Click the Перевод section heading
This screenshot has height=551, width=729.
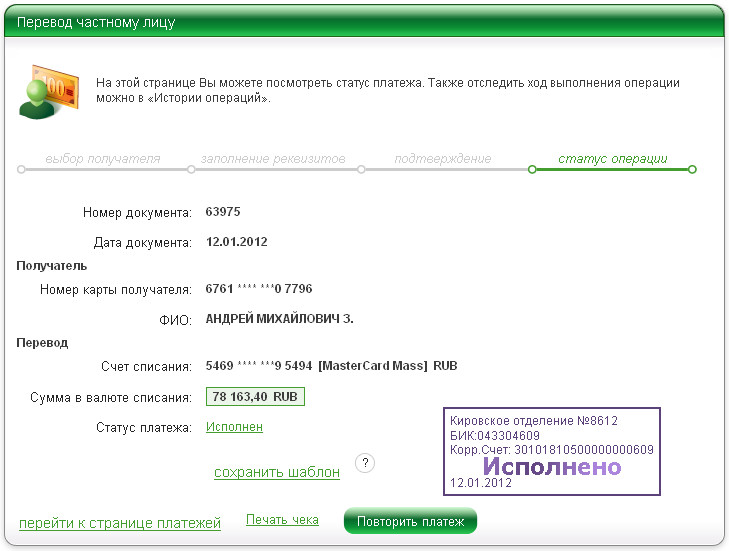42,343
